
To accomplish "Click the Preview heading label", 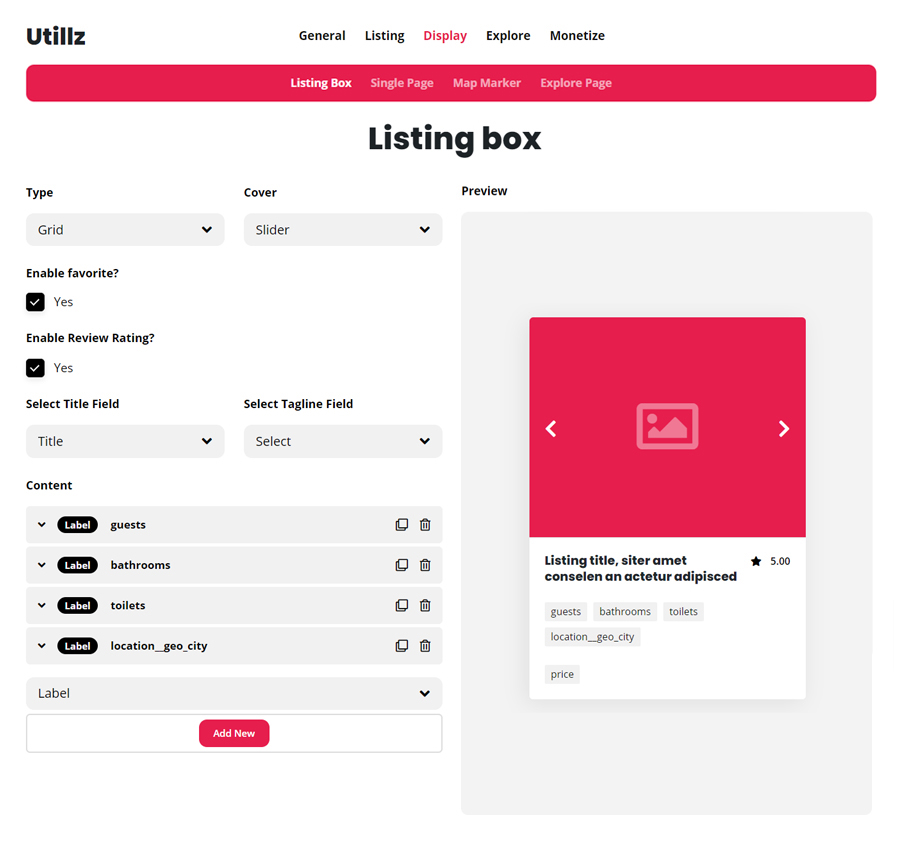I will tap(484, 191).
